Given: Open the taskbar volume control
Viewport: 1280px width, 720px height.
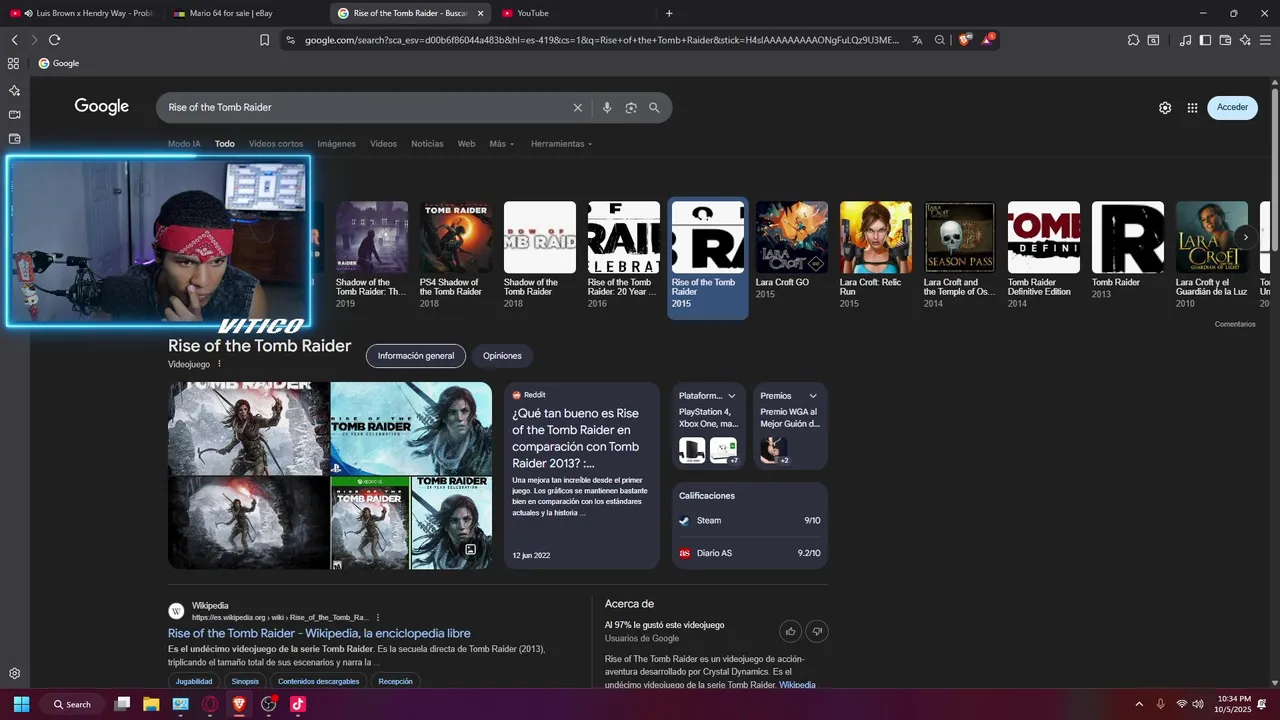Looking at the screenshot, I should pyautogui.click(x=1198, y=704).
